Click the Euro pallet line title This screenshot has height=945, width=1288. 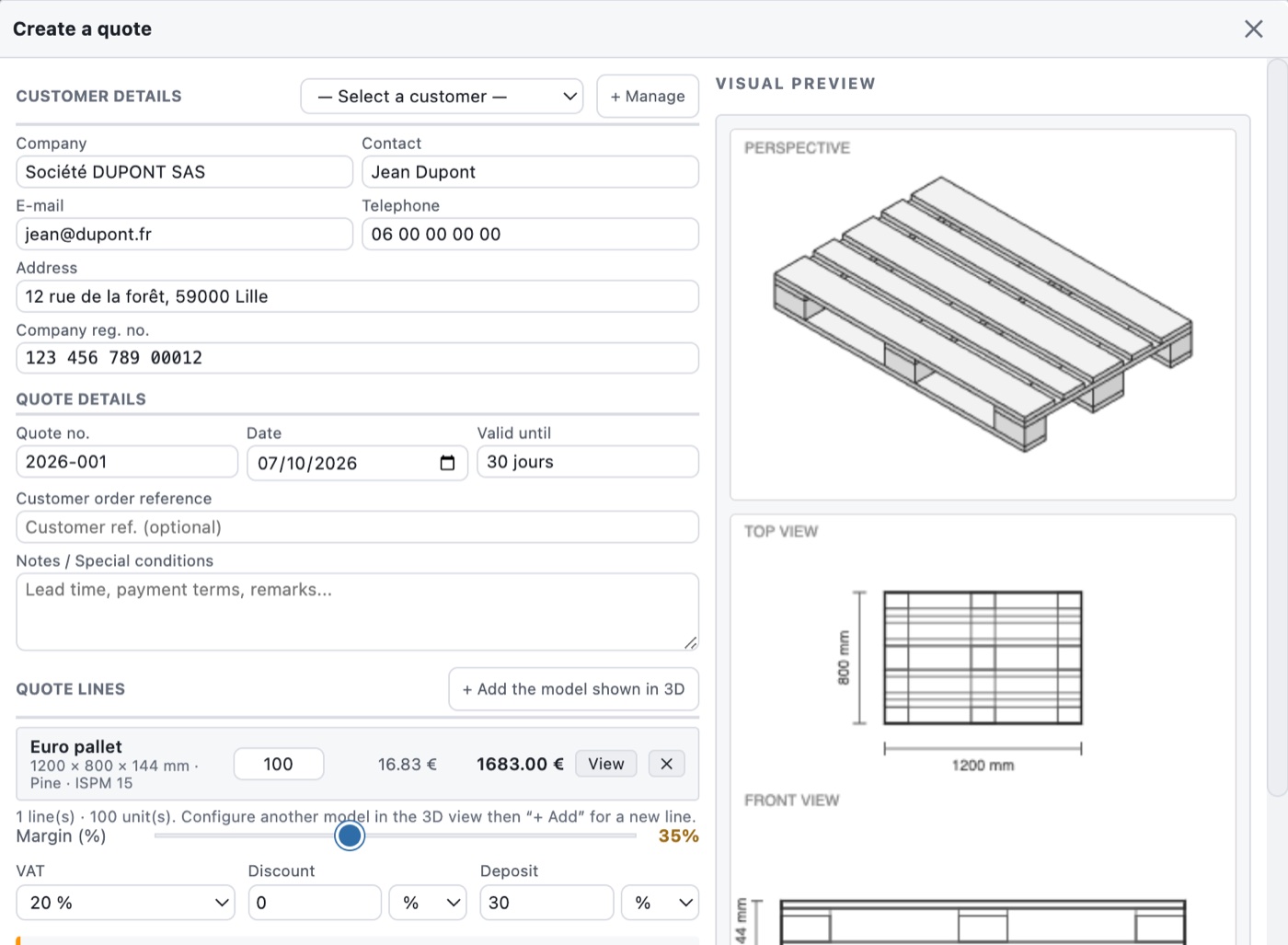point(76,746)
